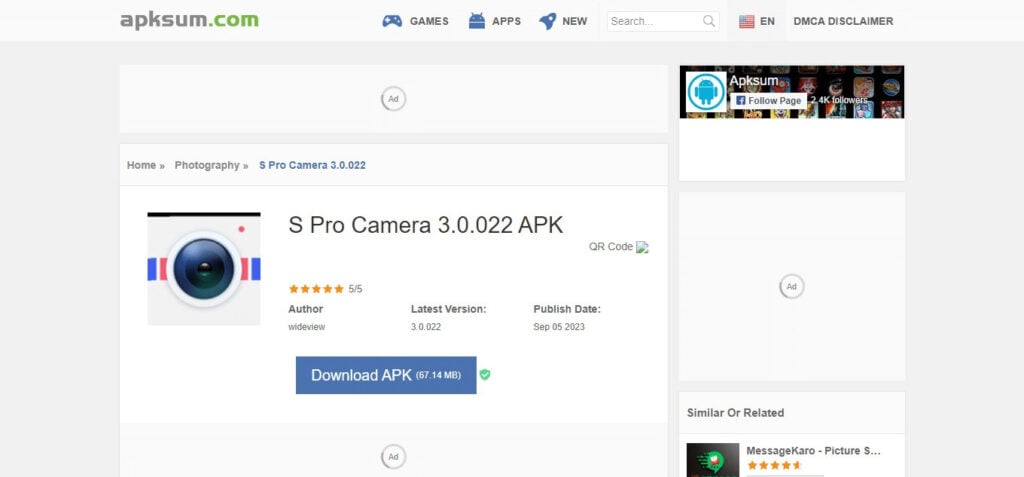Open the APPS menu item

(x=506, y=21)
